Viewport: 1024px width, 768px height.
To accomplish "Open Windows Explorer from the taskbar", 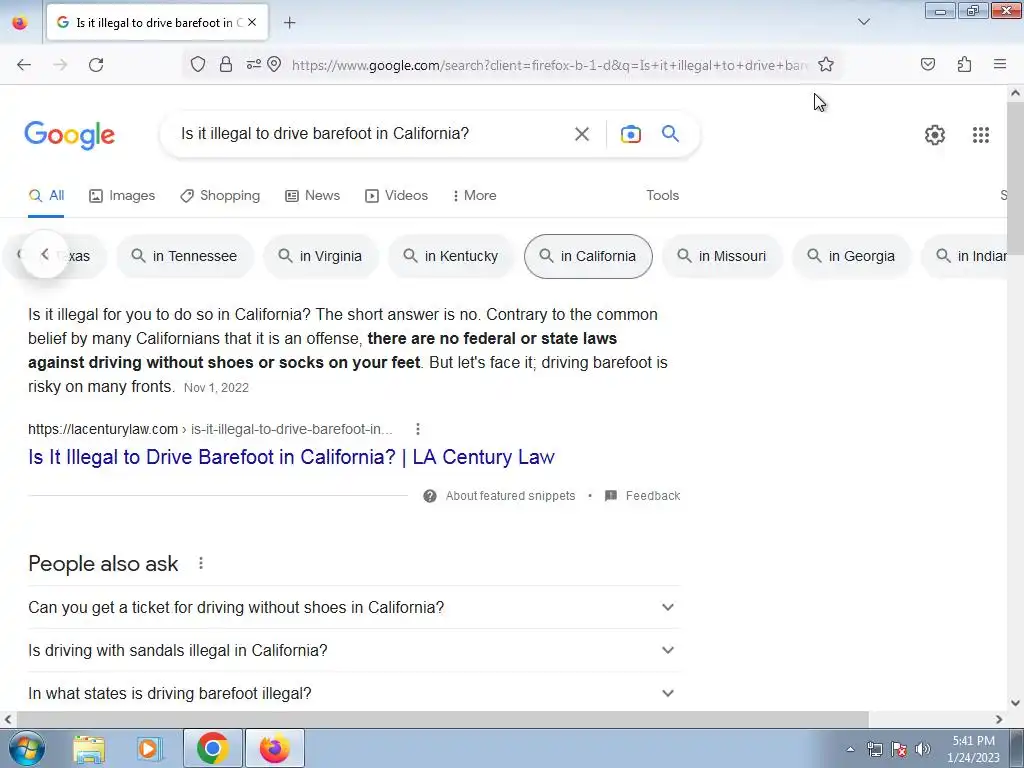I will coord(89,748).
